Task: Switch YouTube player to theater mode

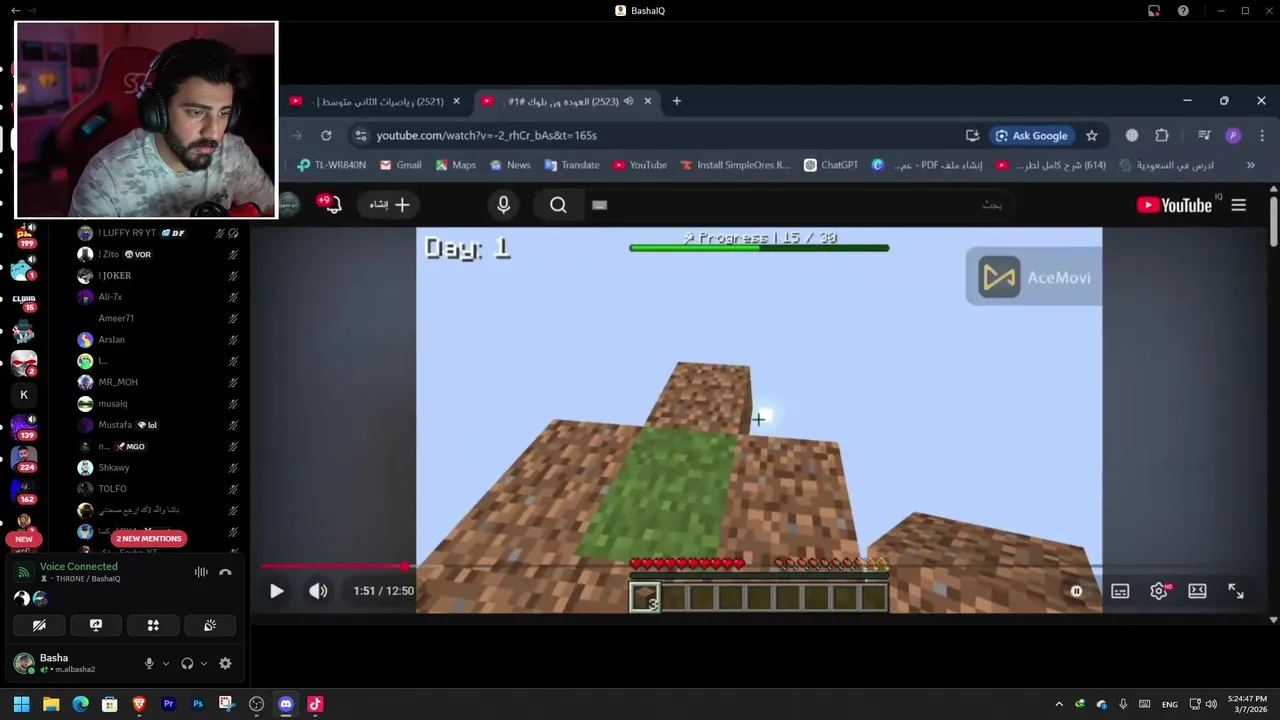Action: 1197,591
